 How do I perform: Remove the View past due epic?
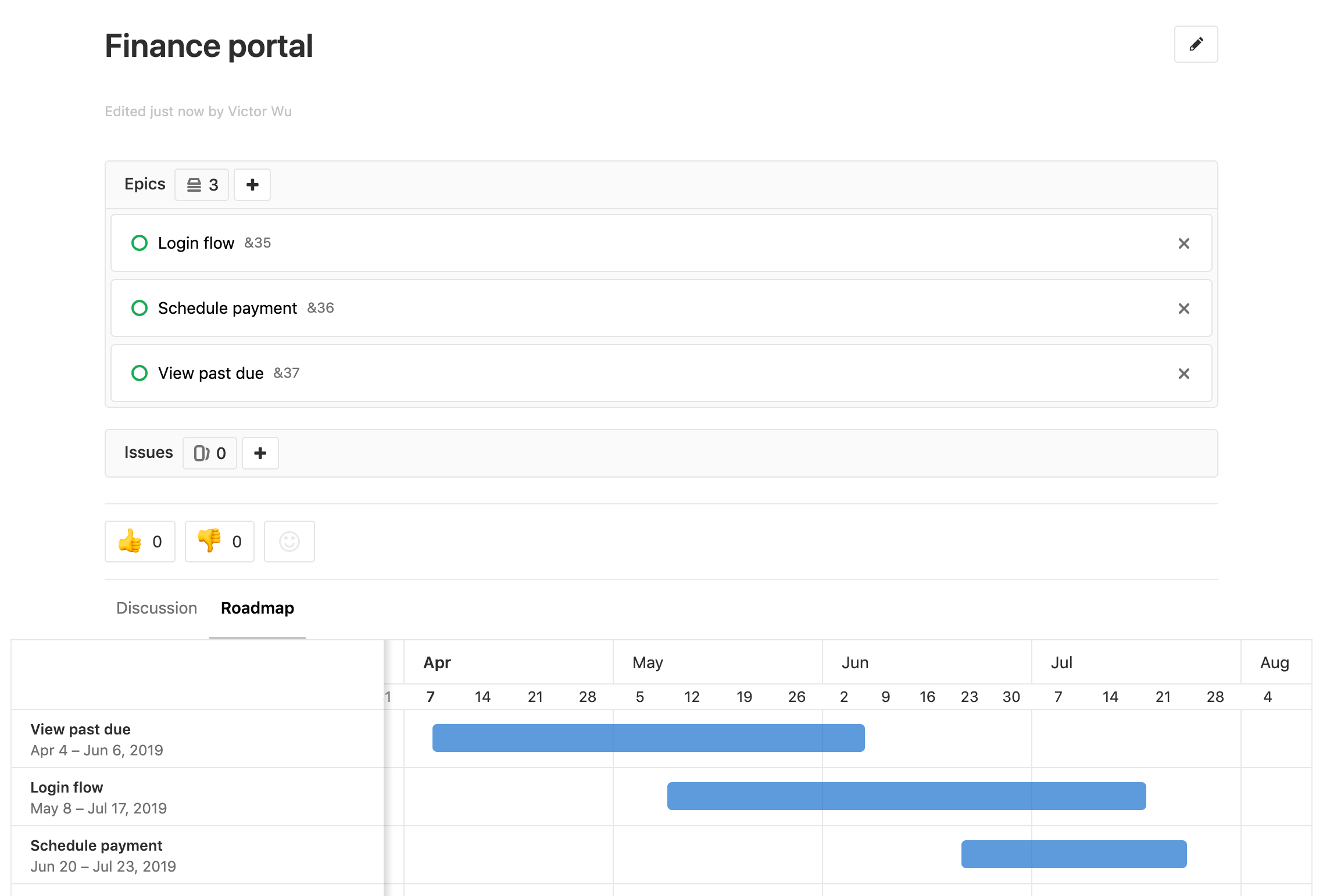tap(1184, 373)
